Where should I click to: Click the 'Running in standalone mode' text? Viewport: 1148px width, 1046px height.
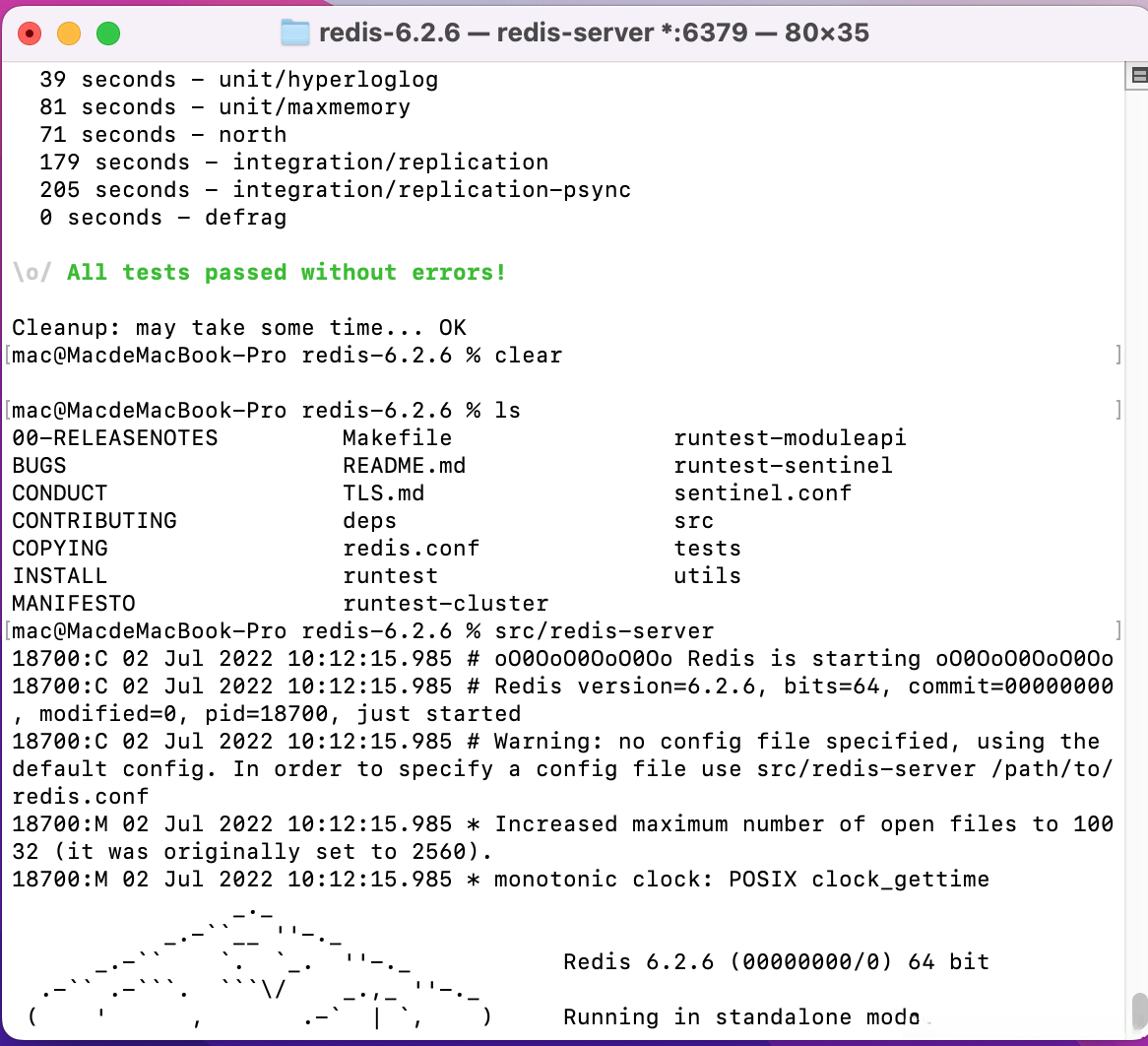point(741,1016)
